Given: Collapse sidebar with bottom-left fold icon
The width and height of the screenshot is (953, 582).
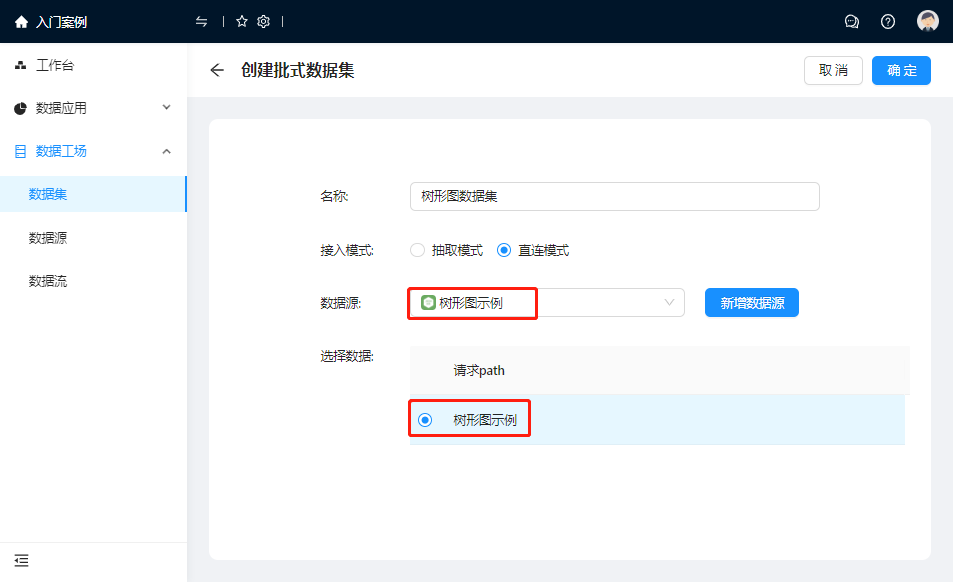Looking at the screenshot, I should click(x=22, y=560).
